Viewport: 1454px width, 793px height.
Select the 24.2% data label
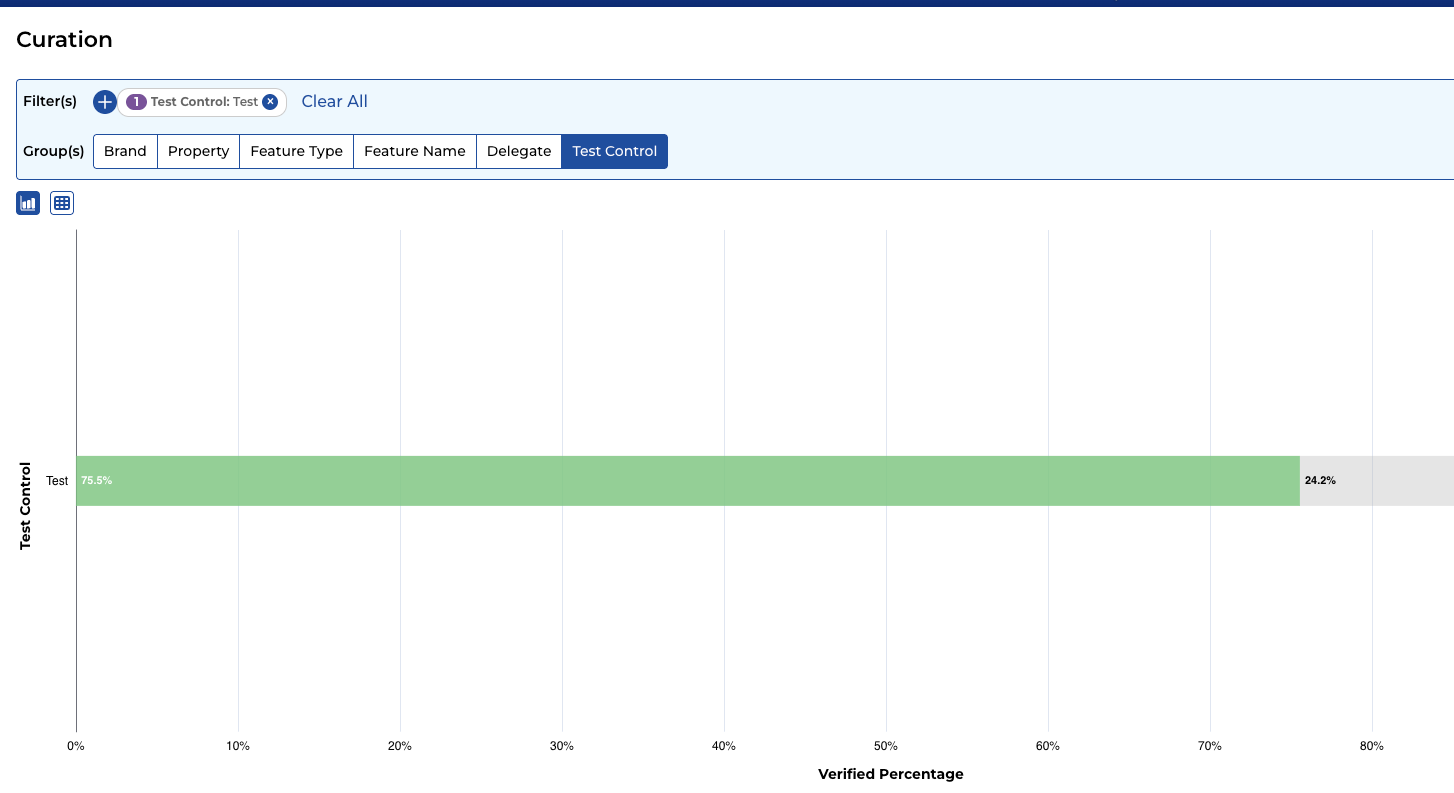[x=1320, y=481]
